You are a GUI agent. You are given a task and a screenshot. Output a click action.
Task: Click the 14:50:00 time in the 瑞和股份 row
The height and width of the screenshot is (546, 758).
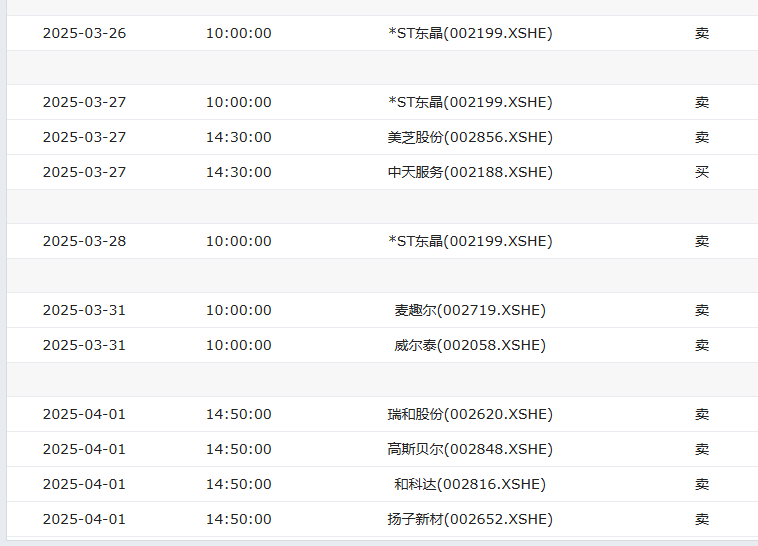[238, 414]
